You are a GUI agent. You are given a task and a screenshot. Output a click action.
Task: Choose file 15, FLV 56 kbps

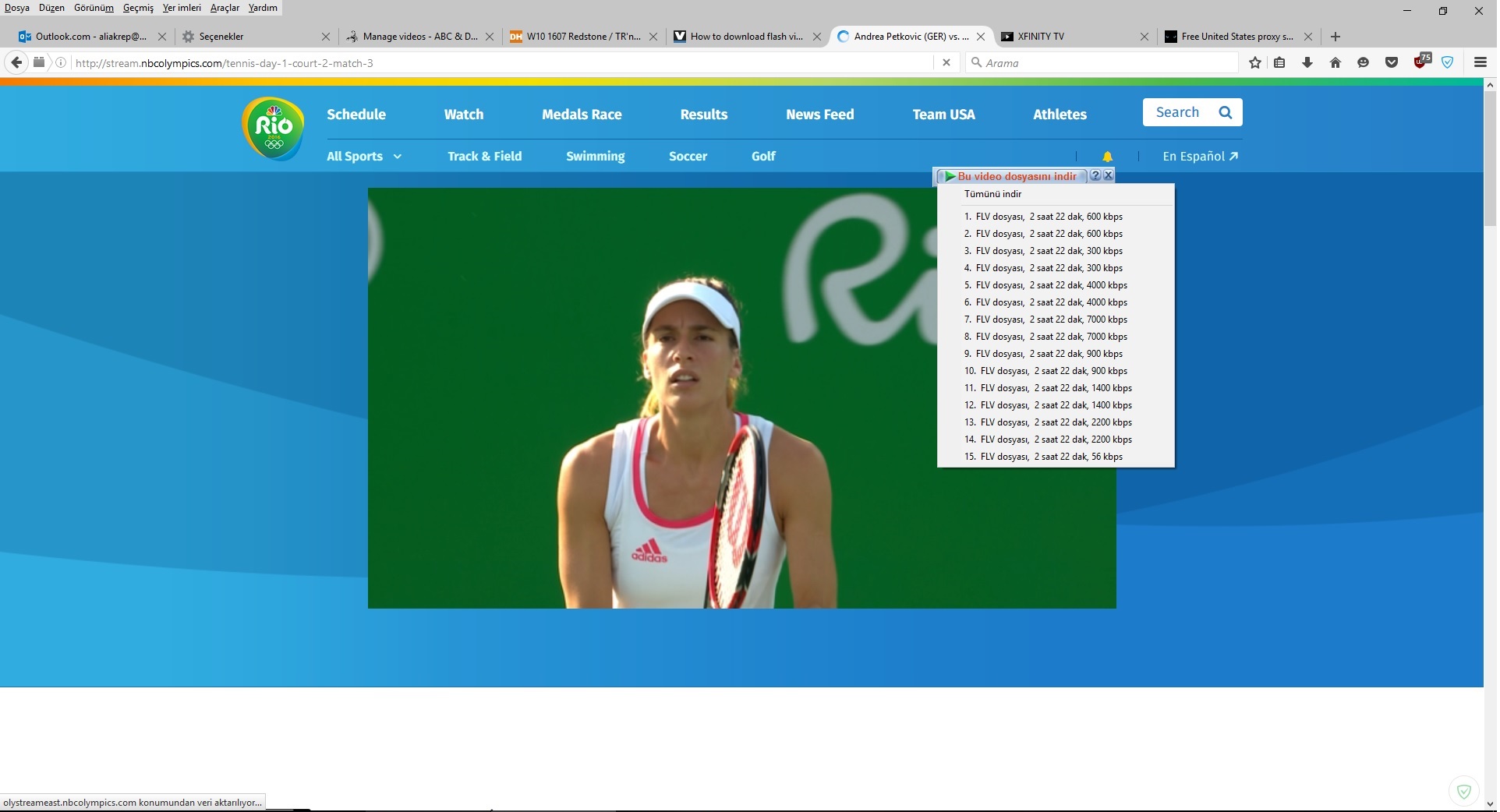[1056, 457]
